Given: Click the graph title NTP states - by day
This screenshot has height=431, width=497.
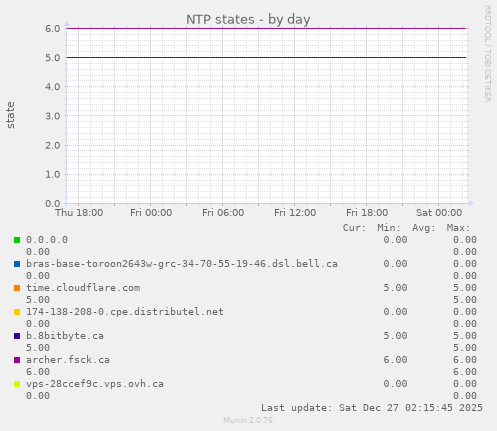Looking at the screenshot, I should [248, 19].
